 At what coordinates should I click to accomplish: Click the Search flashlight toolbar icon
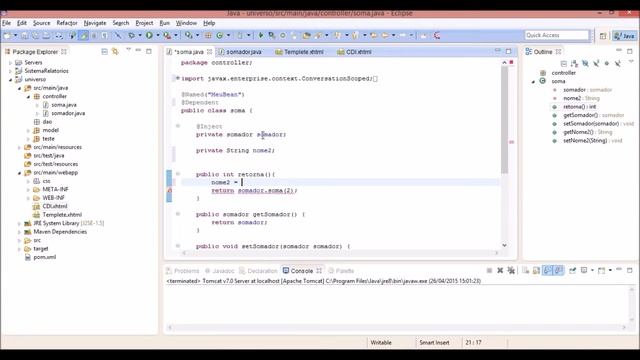[318, 36]
